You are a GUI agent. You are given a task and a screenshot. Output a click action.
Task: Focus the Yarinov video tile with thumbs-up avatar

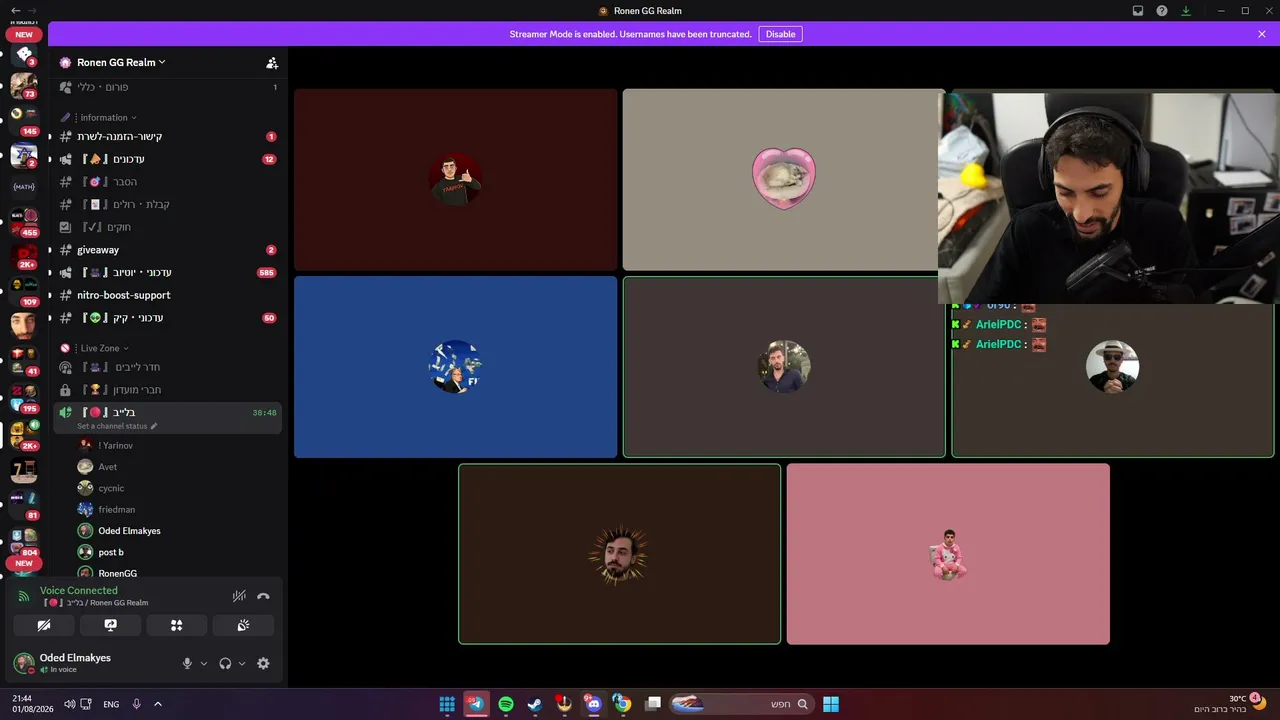point(456,180)
